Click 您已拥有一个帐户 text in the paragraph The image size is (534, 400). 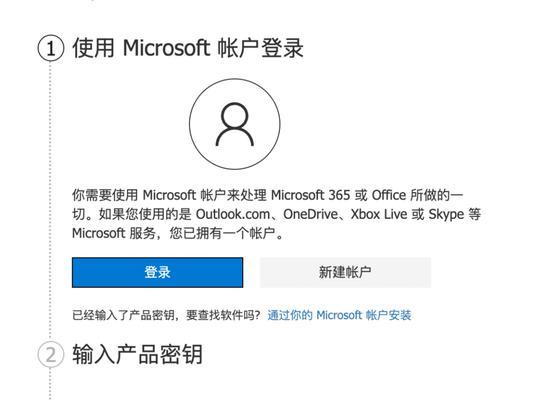tap(222, 234)
